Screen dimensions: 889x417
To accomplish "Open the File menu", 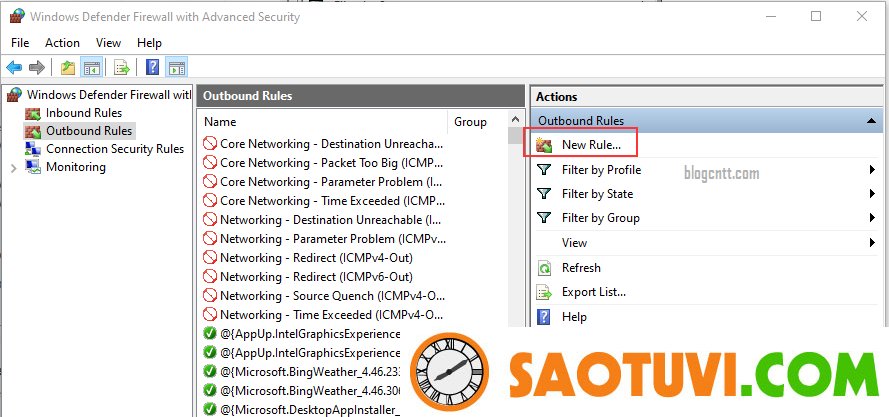I will 20,43.
